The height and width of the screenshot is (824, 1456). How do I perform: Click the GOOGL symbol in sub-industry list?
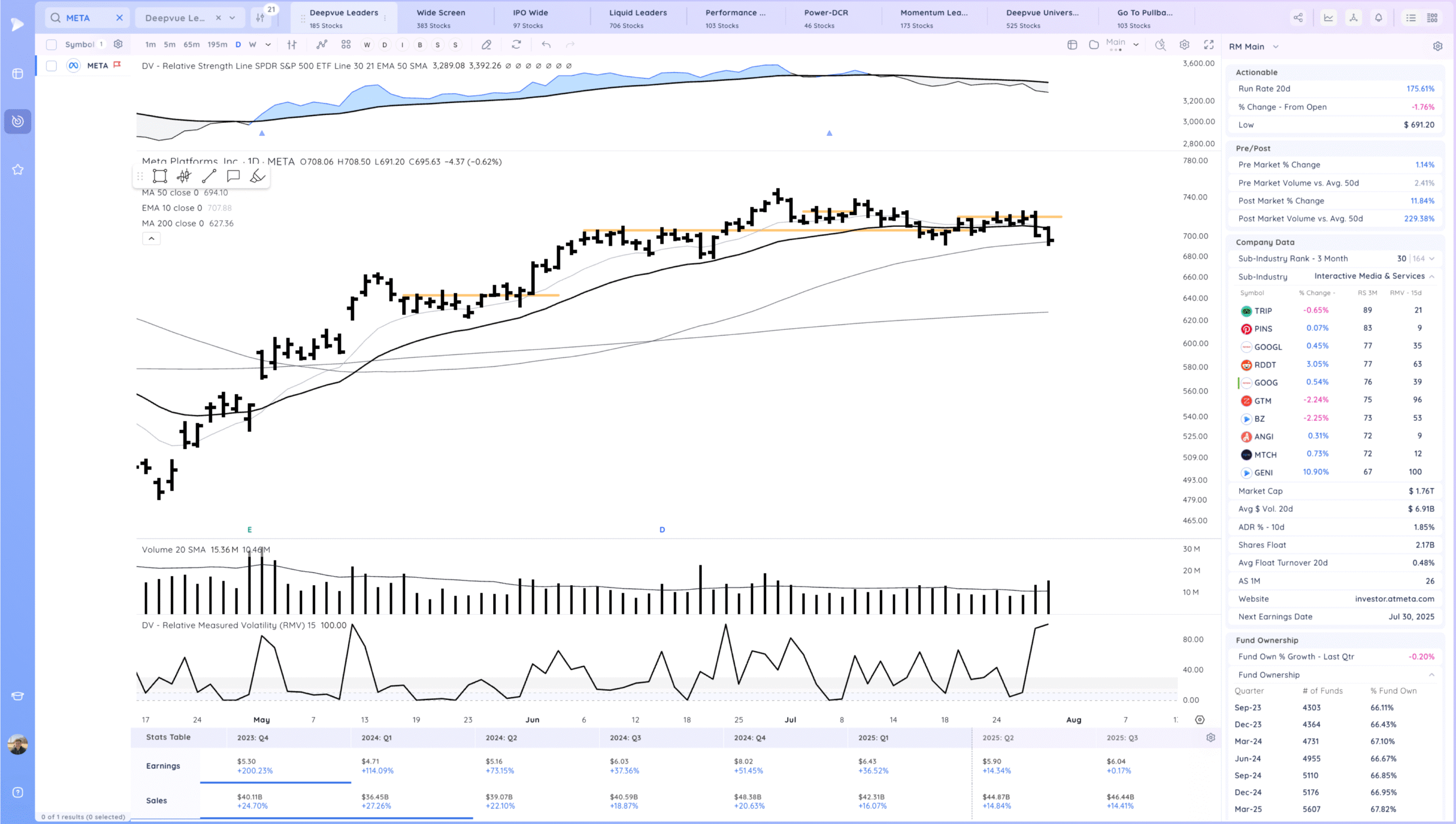point(1268,347)
